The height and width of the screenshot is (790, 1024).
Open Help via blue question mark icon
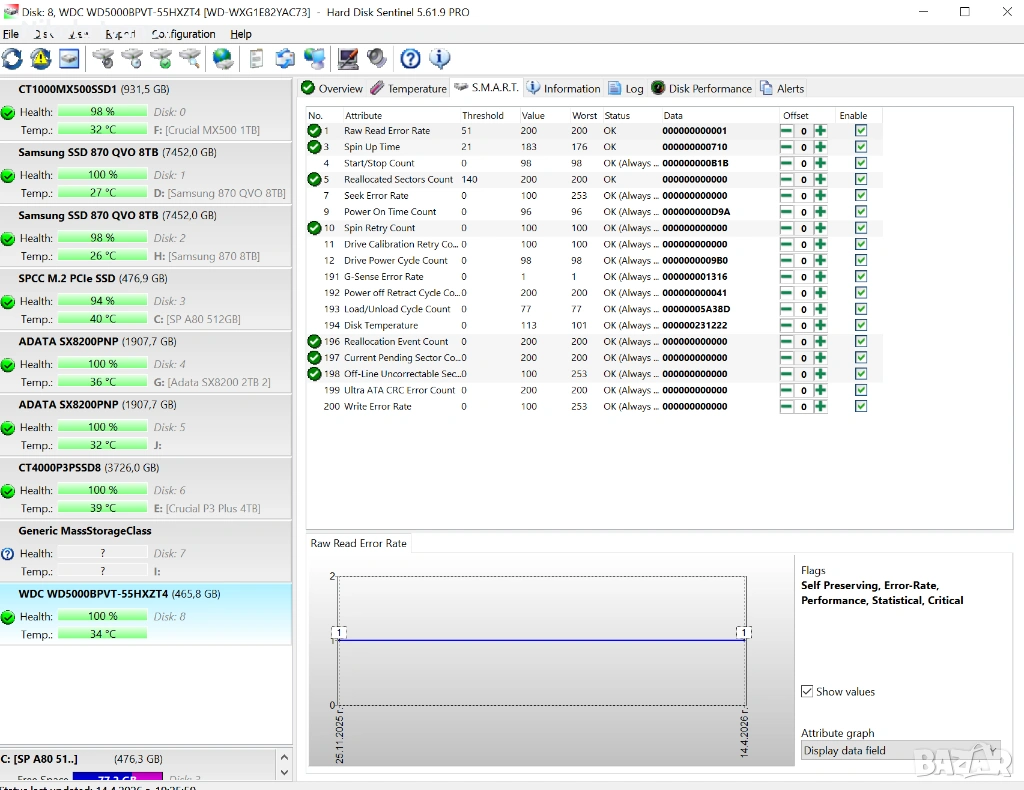tap(410, 59)
